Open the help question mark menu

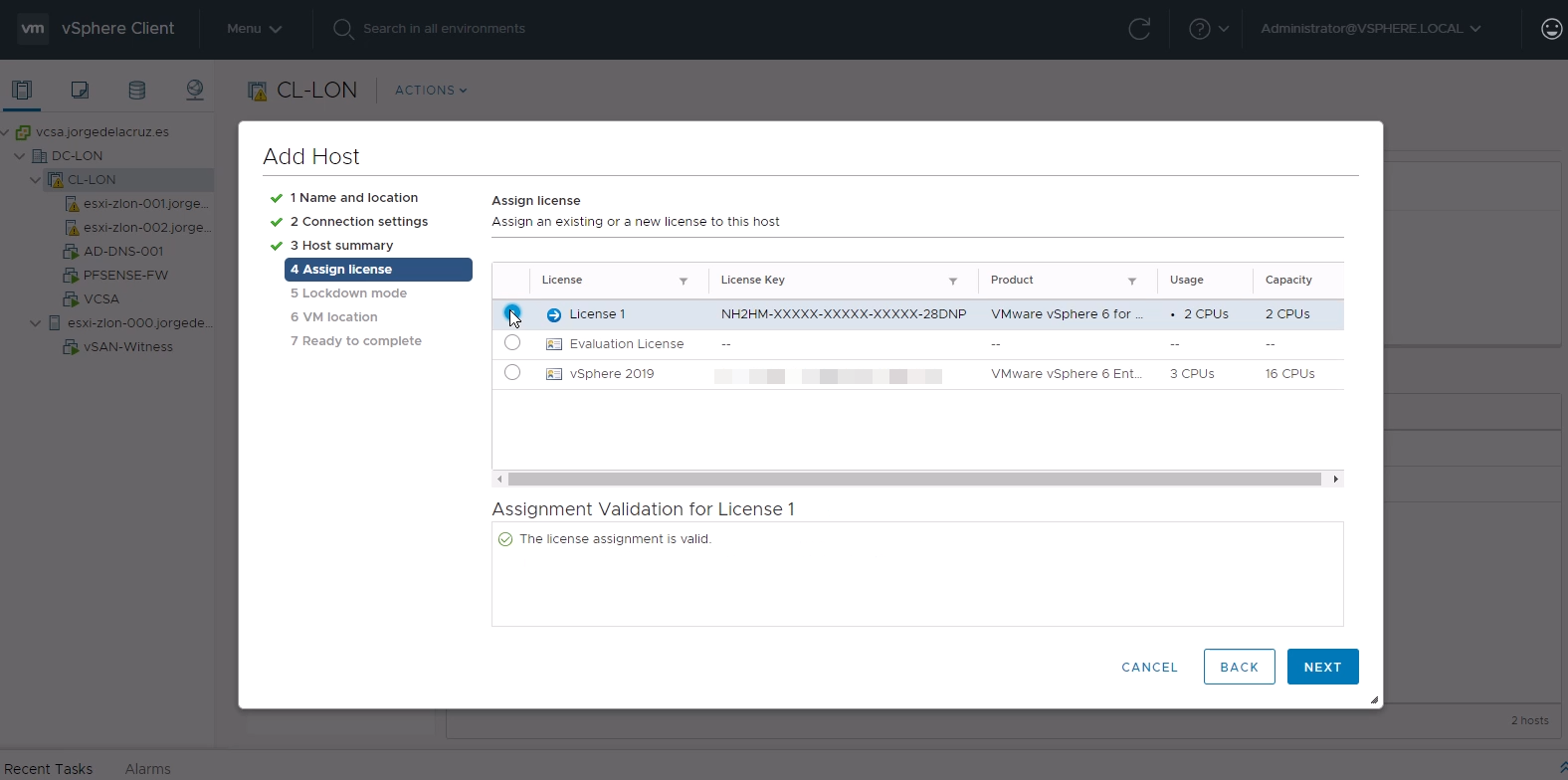1209,29
